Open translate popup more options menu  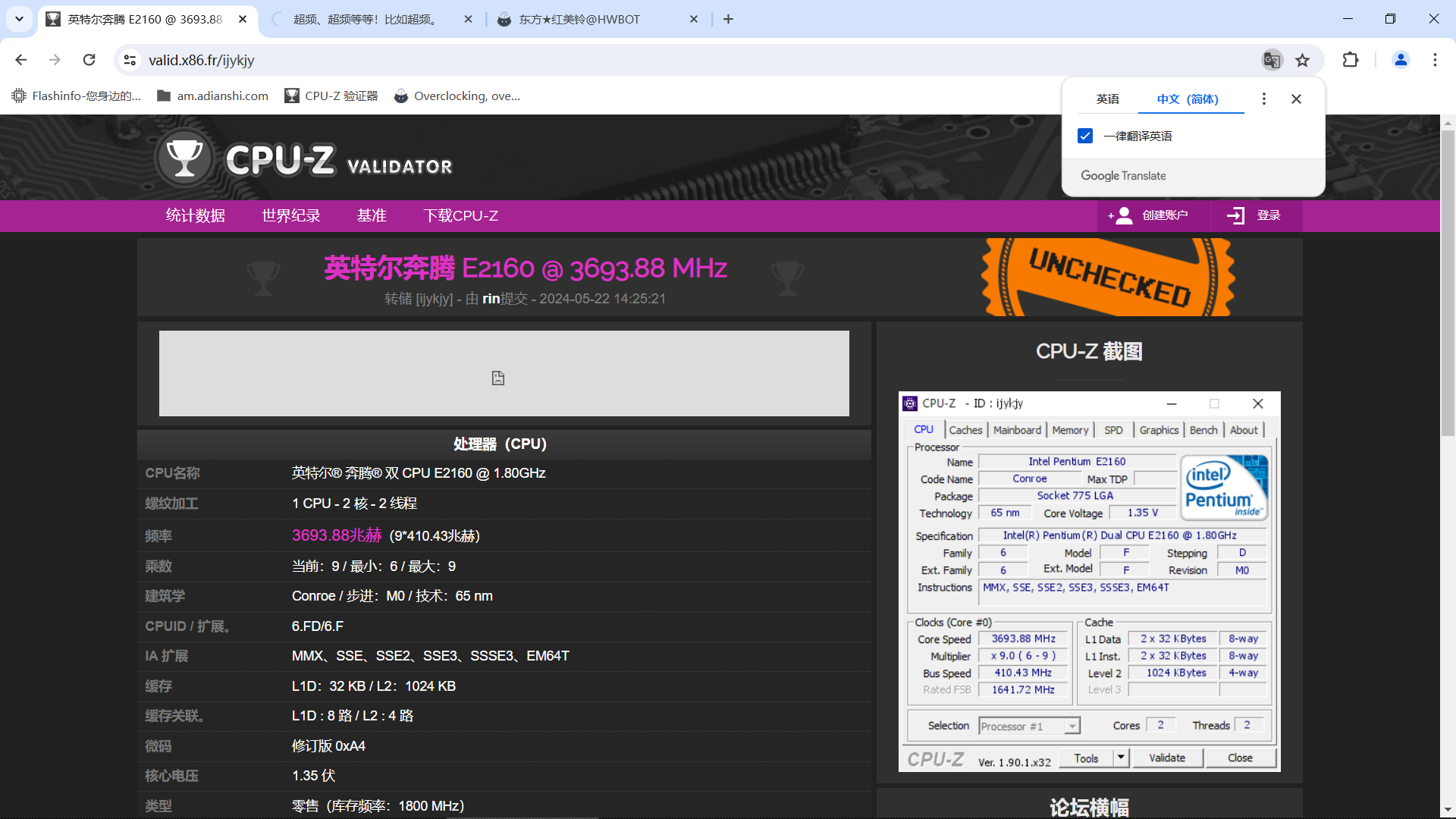point(1263,99)
